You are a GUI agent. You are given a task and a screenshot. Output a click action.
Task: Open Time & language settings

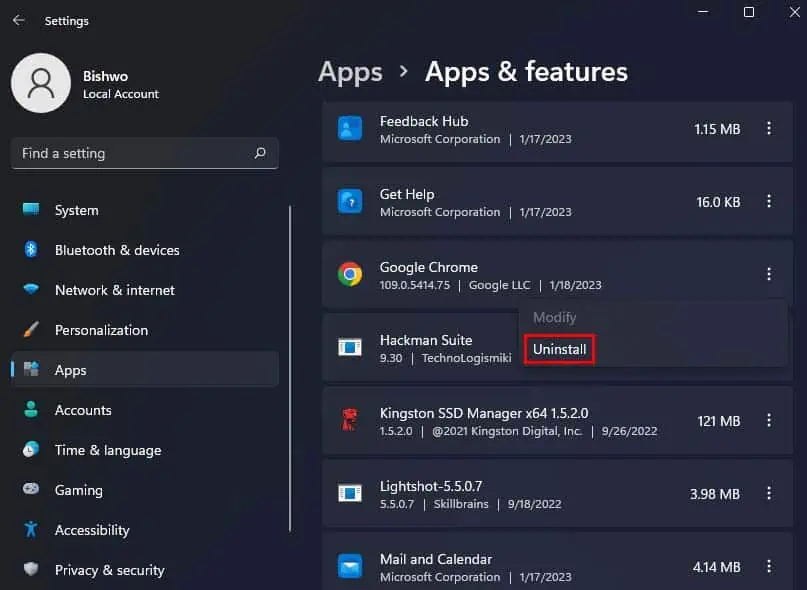click(x=145, y=450)
